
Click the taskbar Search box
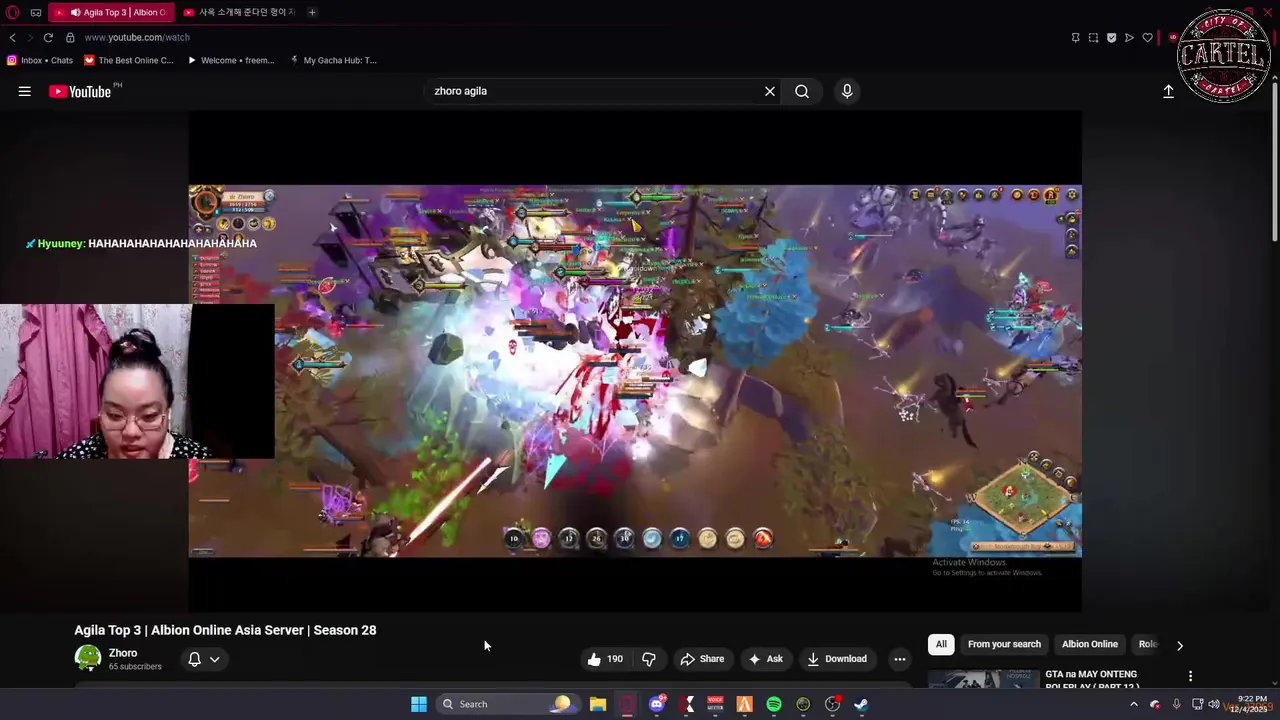507,704
